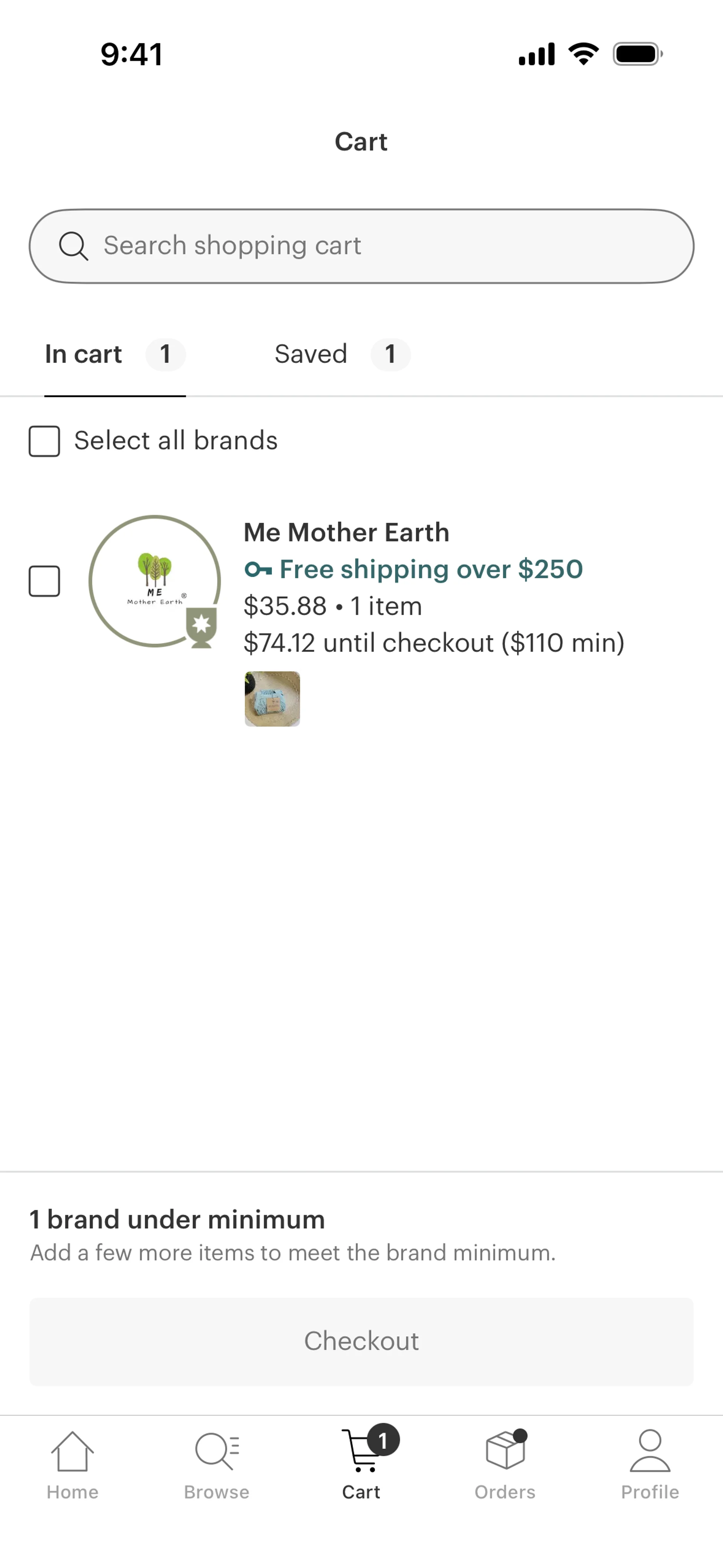Image resolution: width=723 pixels, height=1568 pixels.
Task: Tap Free shipping over $250 link
Action: 431,570
